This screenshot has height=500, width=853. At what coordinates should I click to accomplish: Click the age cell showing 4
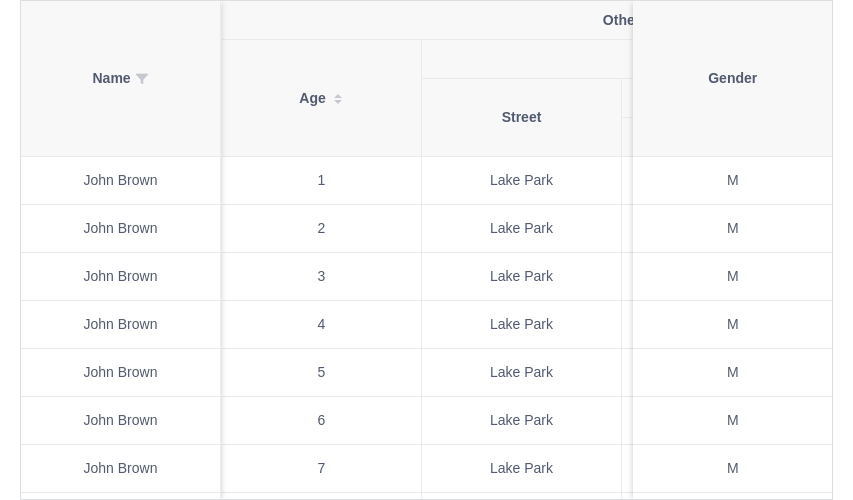click(x=321, y=324)
